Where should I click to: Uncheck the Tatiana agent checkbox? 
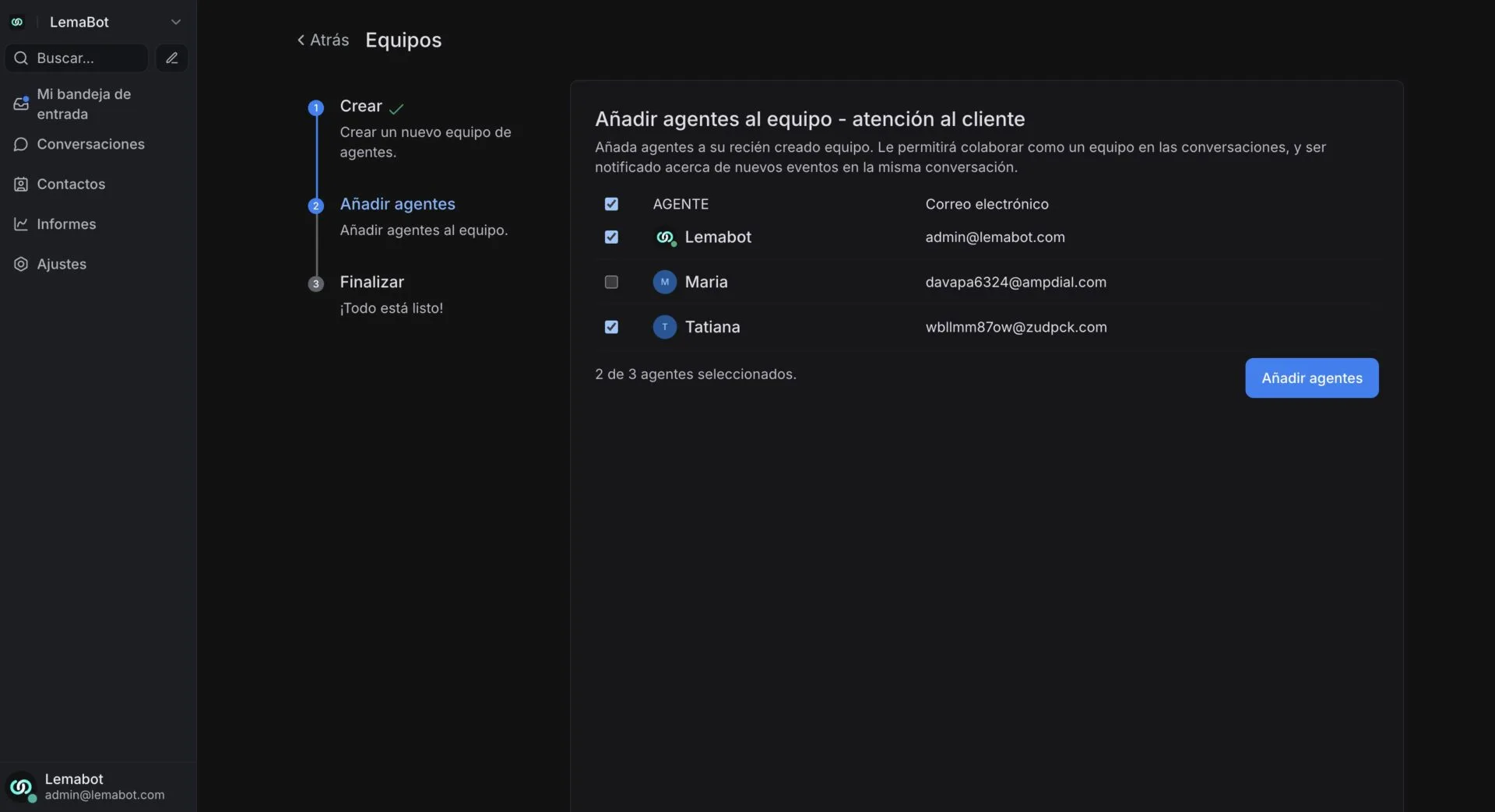611,327
